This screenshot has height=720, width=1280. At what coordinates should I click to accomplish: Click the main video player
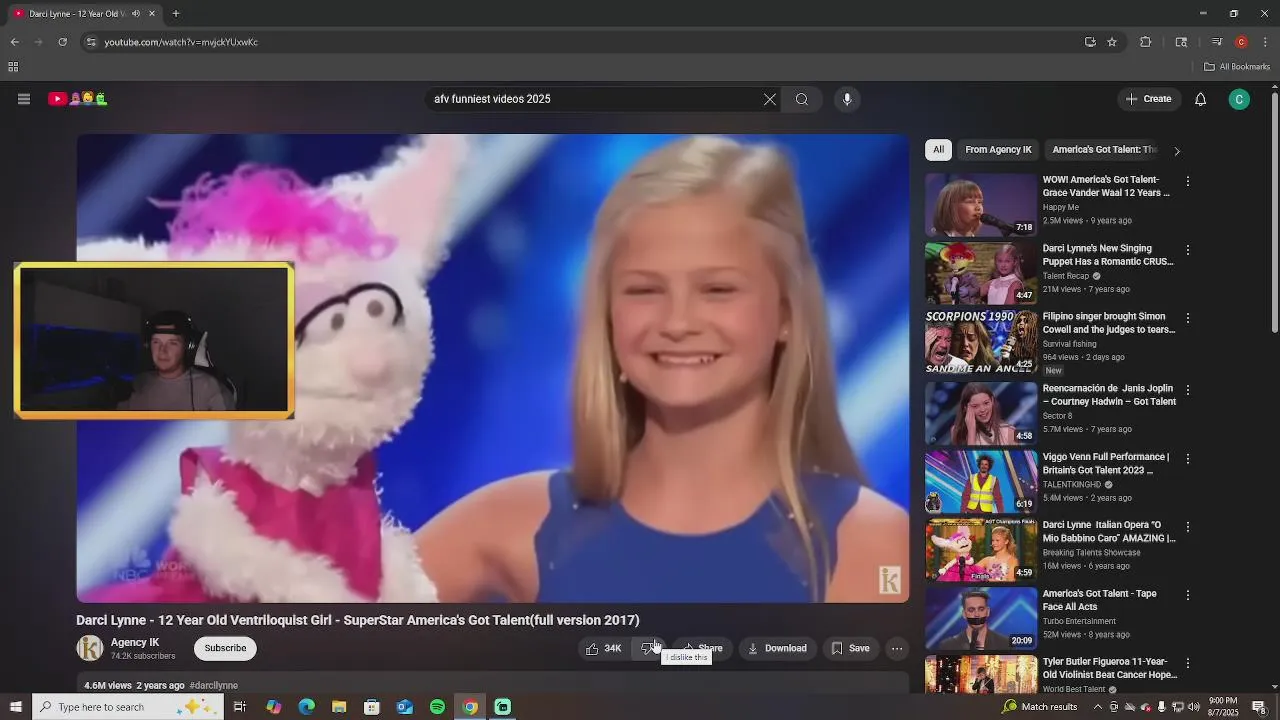click(493, 368)
